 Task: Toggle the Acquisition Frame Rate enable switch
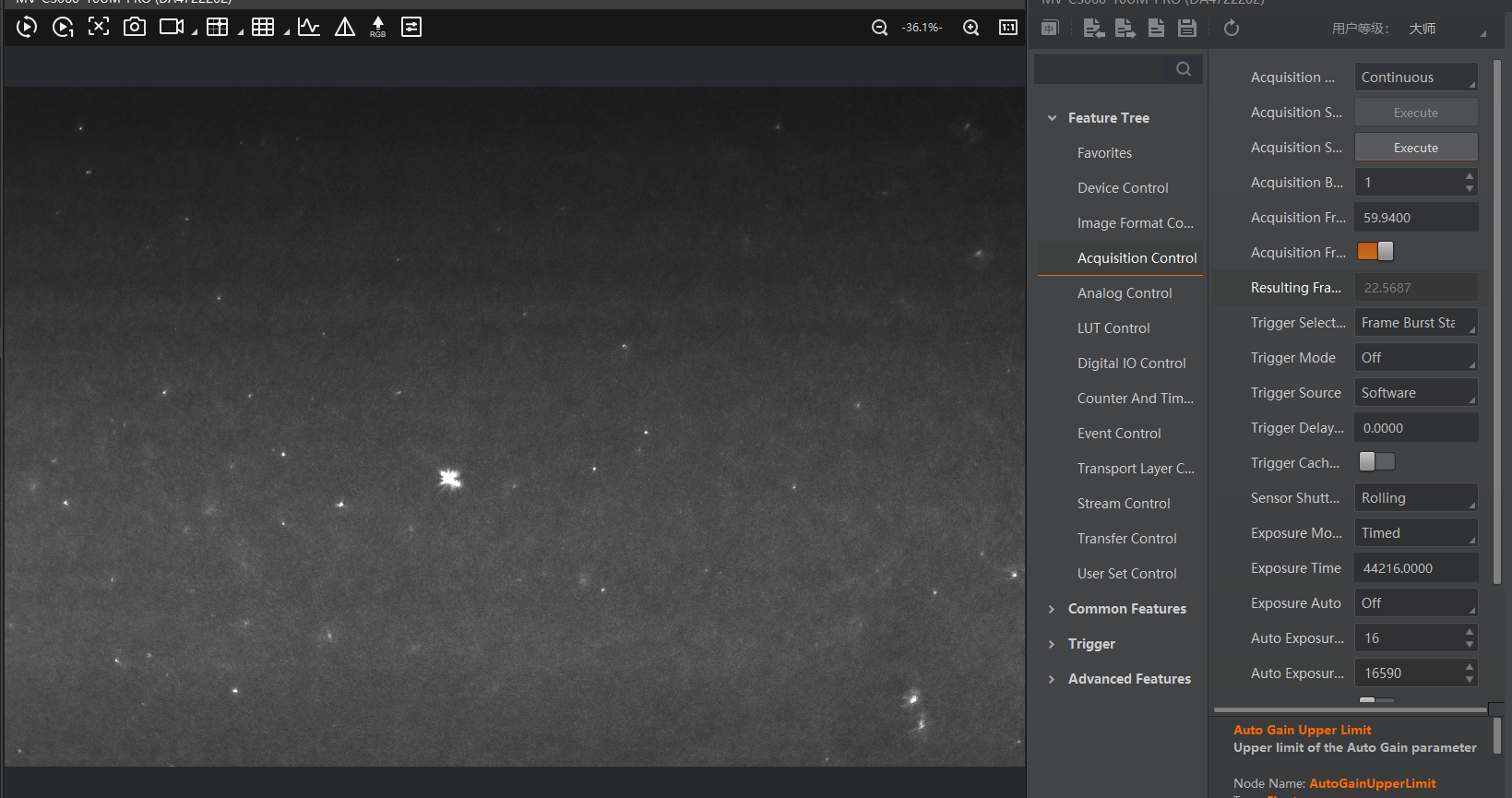point(1375,252)
